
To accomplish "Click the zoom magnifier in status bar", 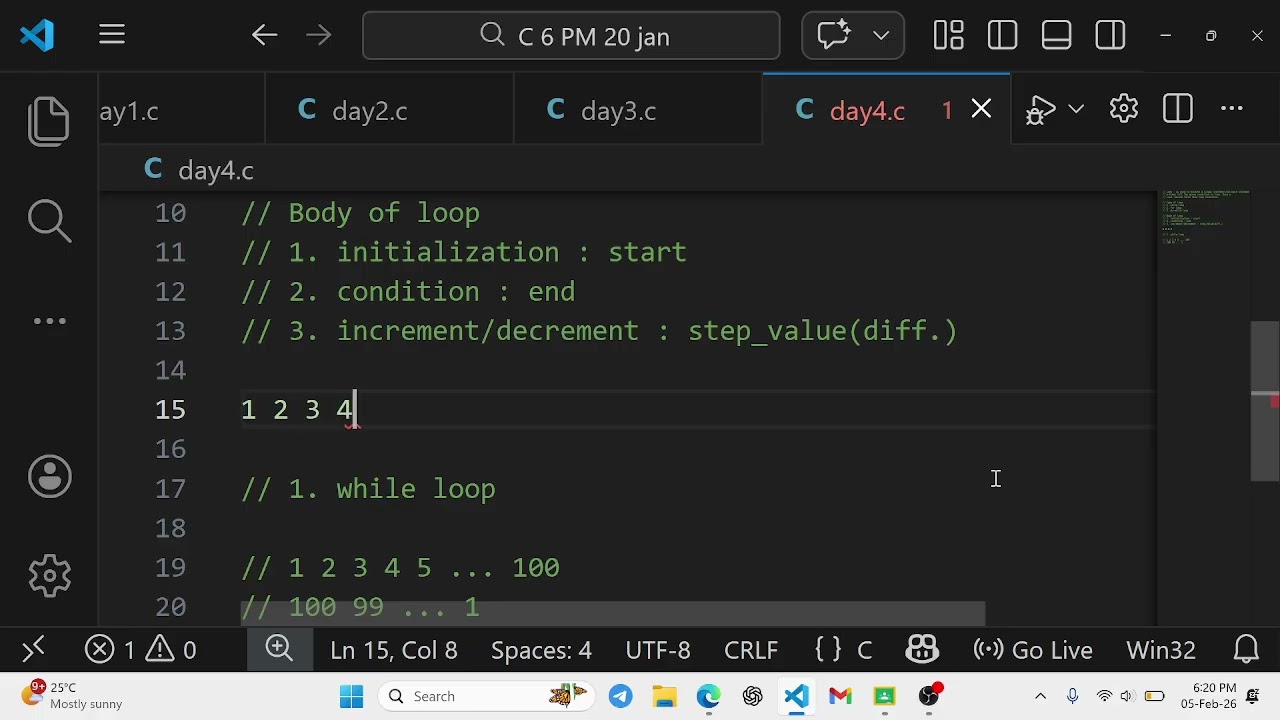I will [x=279, y=649].
